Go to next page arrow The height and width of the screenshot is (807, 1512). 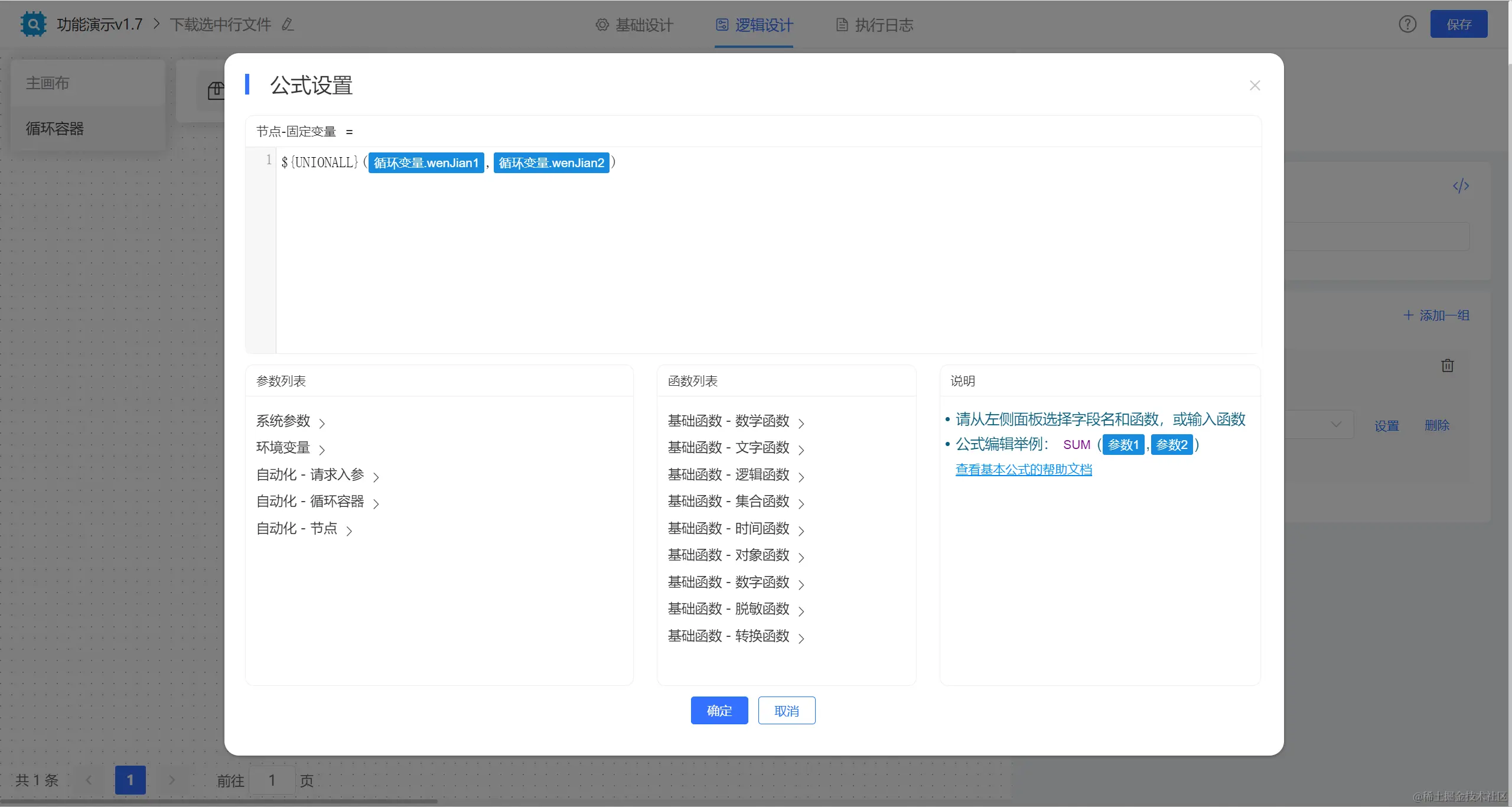pos(172,780)
